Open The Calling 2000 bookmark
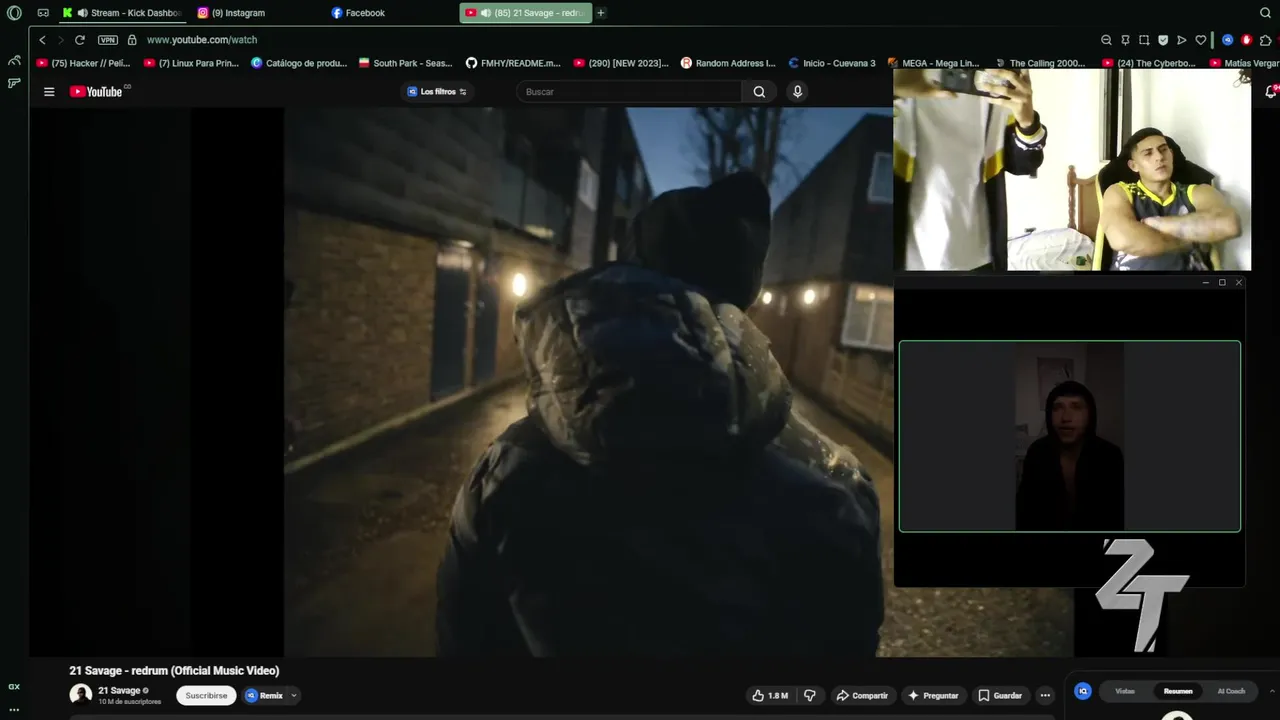 (x=1040, y=63)
